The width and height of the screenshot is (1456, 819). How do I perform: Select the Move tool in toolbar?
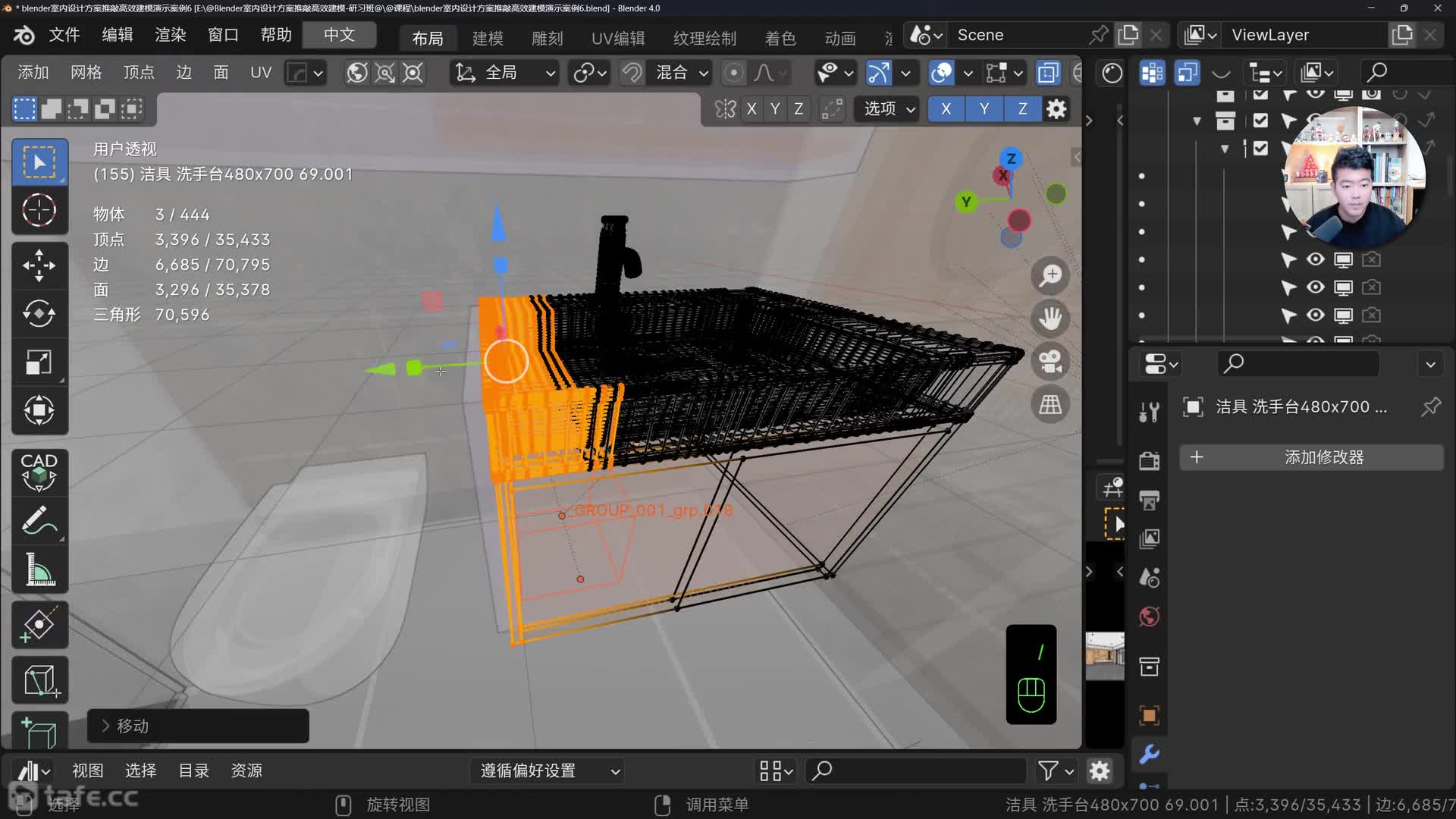pos(39,265)
